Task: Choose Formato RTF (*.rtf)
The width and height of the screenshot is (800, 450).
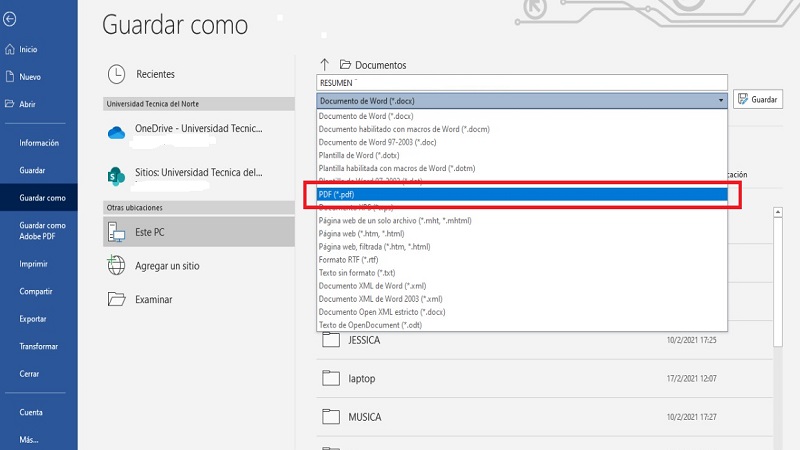Action: click(x=521, y=260)
